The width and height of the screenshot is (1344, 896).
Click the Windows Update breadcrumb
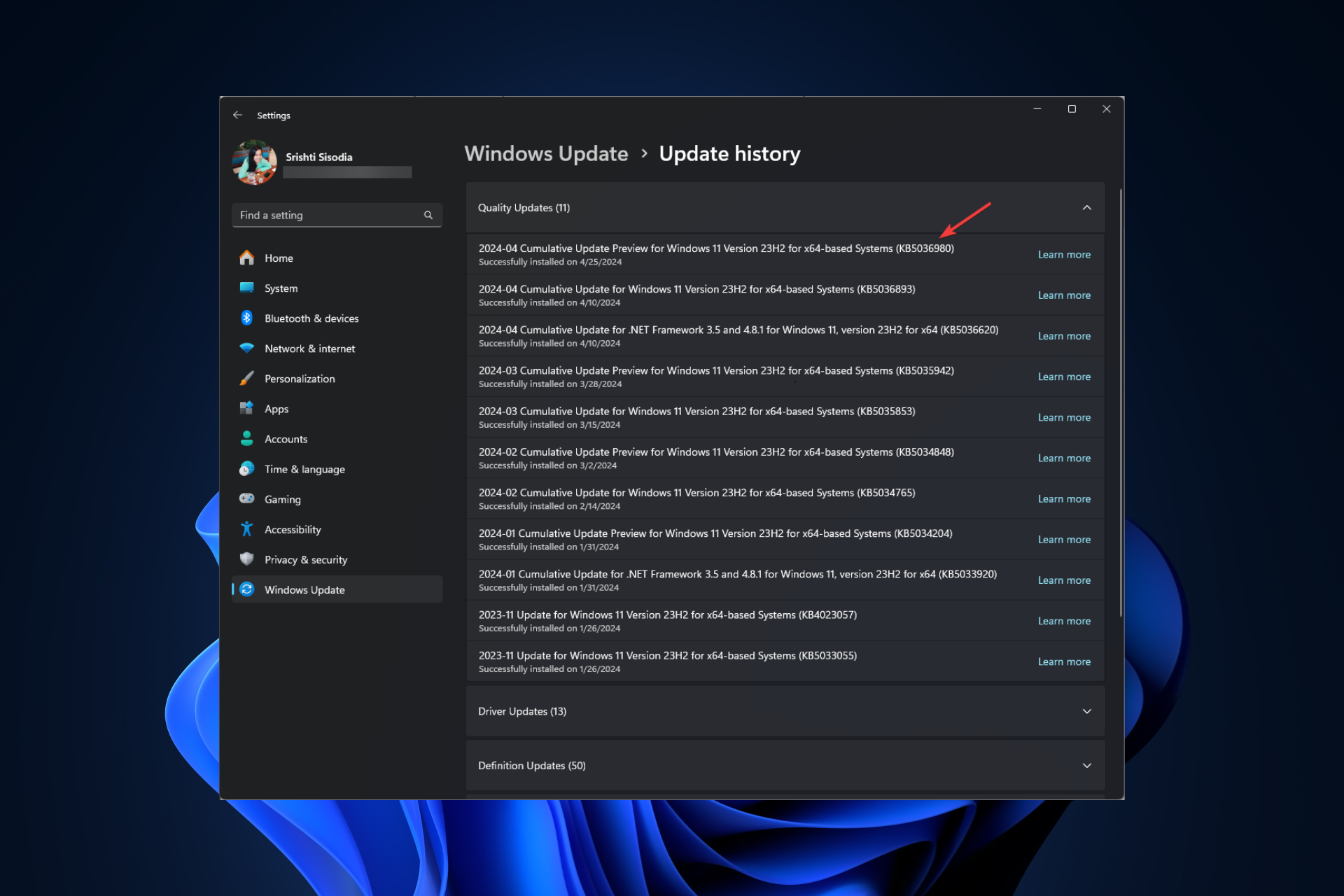tap(546, 153)
